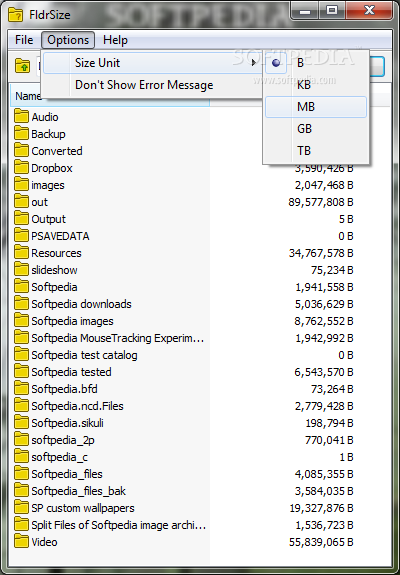The width and height of the screenshot is (400, 575).
Task: Click the Dropbox folder icon
Action: (x=21, y=168)
